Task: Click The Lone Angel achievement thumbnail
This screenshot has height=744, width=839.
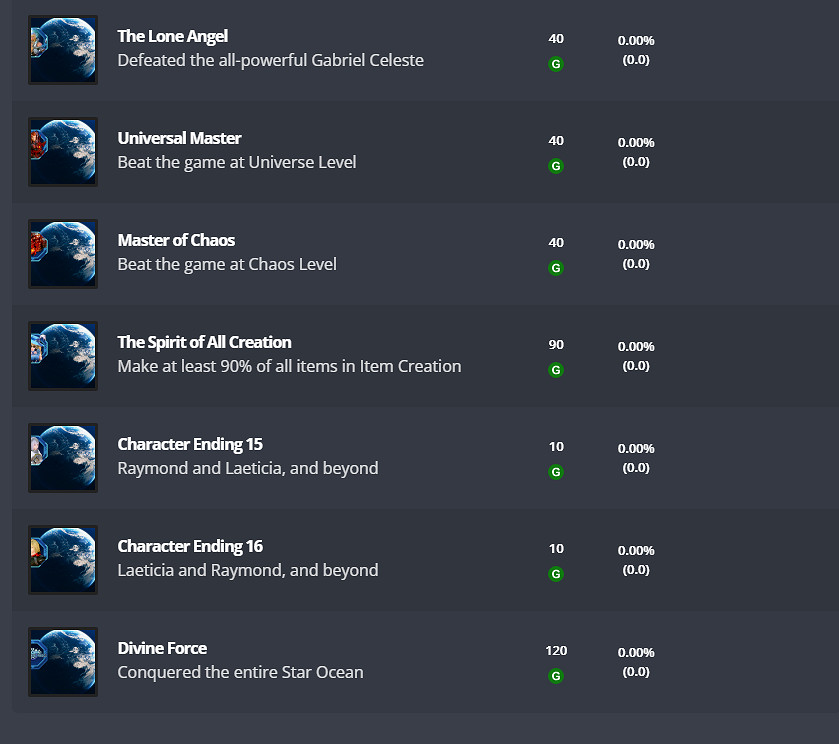Action: click(x=63, y=50)
